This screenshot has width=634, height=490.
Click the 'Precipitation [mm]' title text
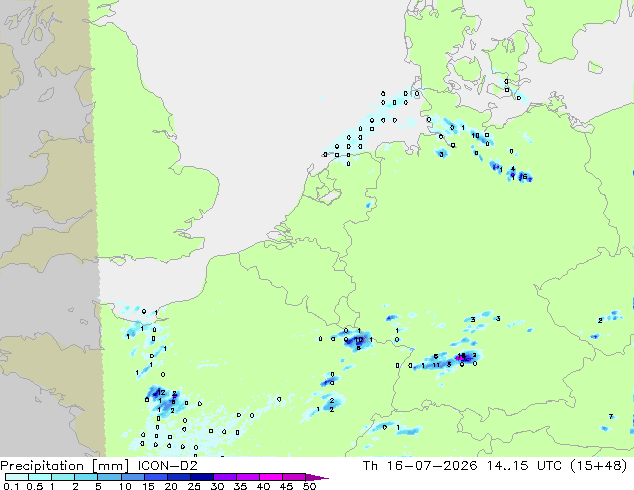click(x=65, y=466)
